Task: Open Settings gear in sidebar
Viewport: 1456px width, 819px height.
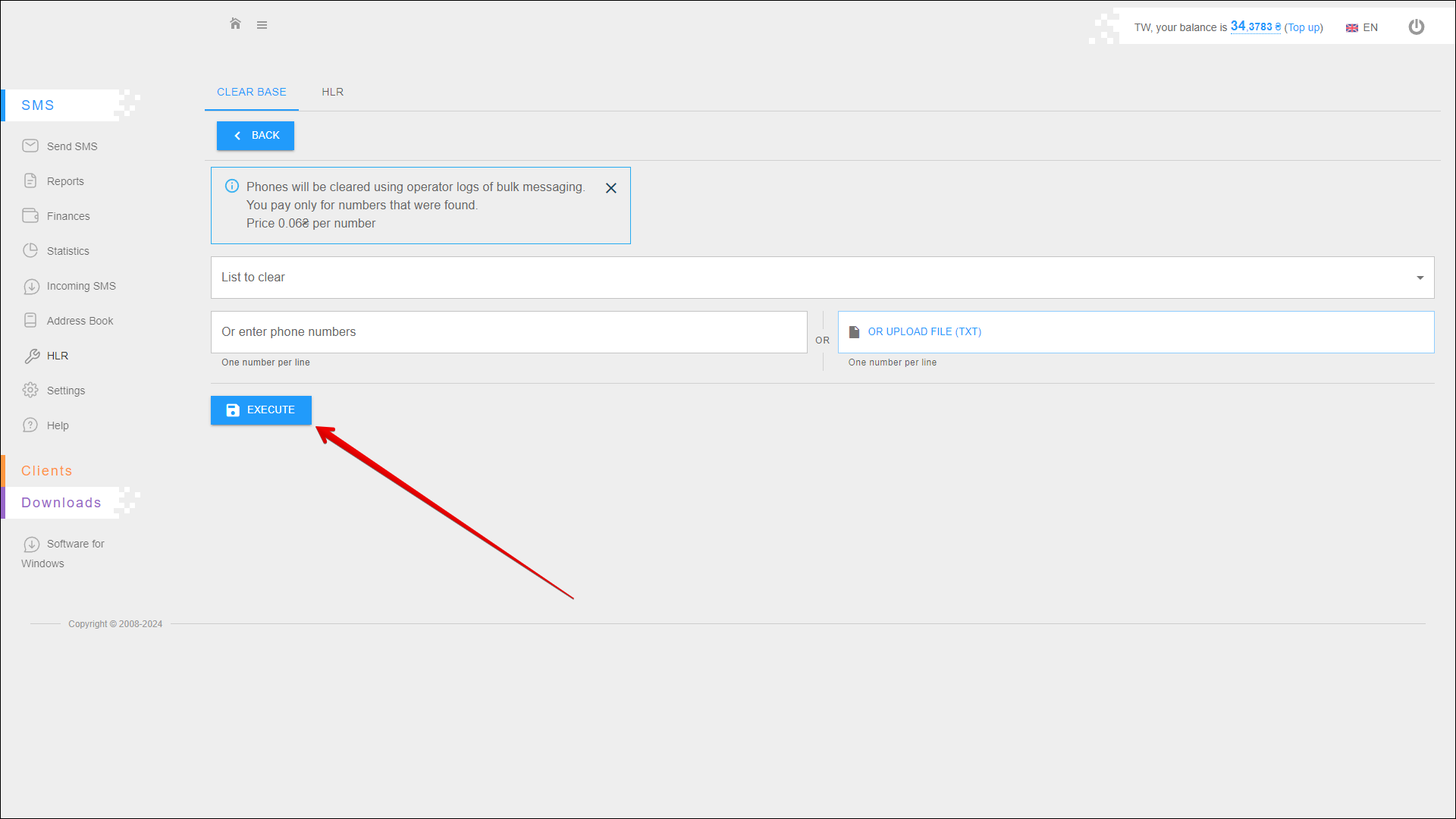Action: click(30, 390)
